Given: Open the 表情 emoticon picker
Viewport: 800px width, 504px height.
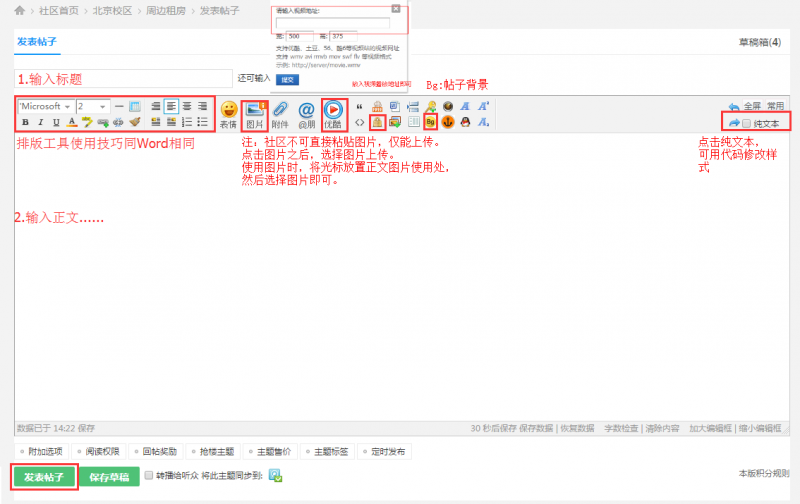Looking at the screenshot, I should 229,113.
